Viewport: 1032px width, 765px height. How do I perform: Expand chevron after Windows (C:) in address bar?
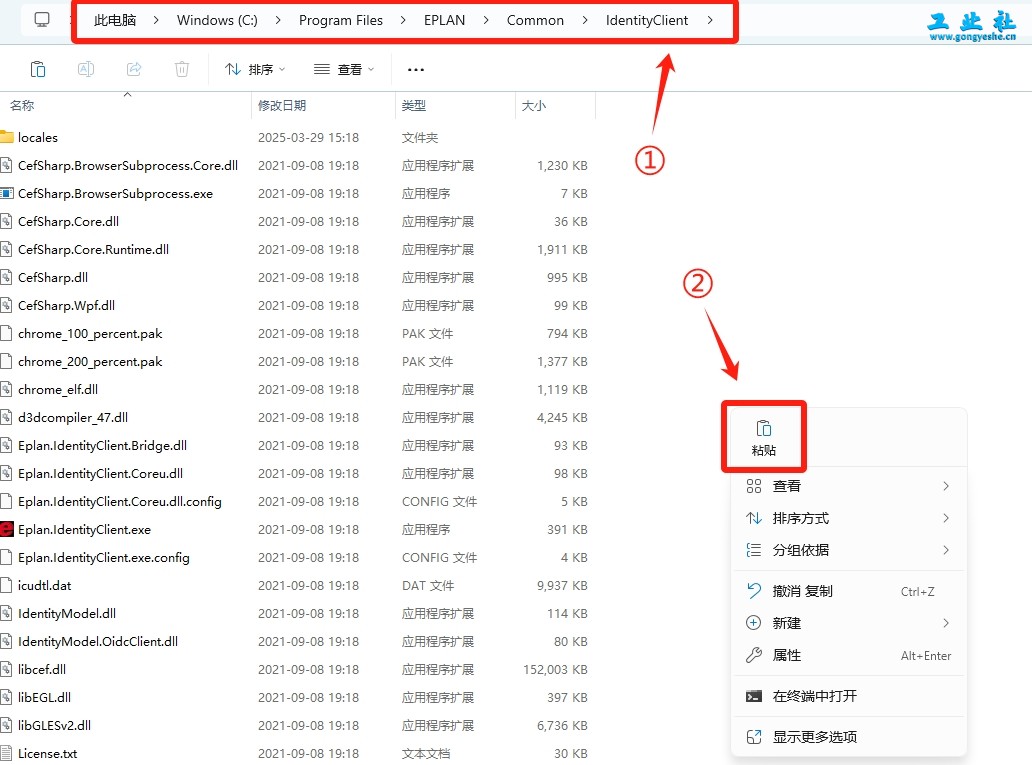coord(278,20)
